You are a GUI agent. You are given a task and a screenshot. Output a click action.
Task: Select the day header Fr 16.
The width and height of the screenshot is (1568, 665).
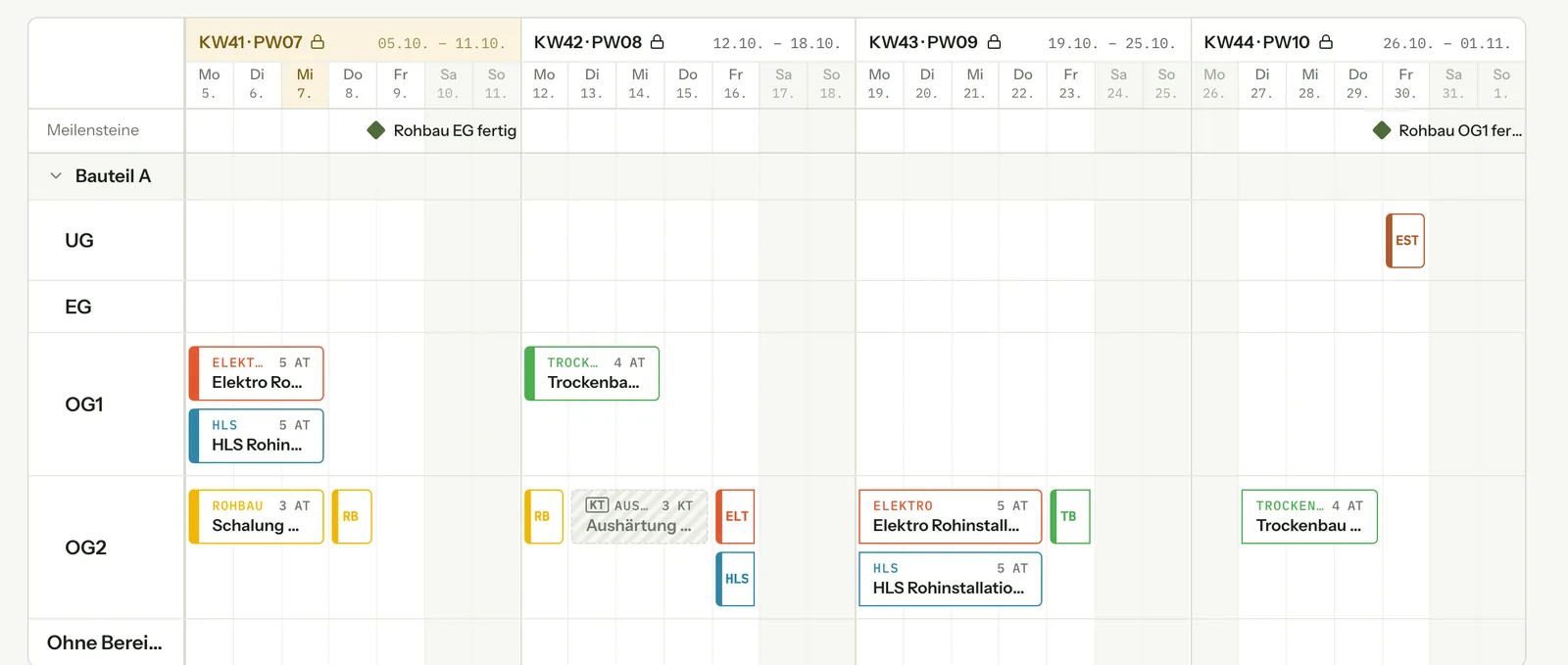735,84
